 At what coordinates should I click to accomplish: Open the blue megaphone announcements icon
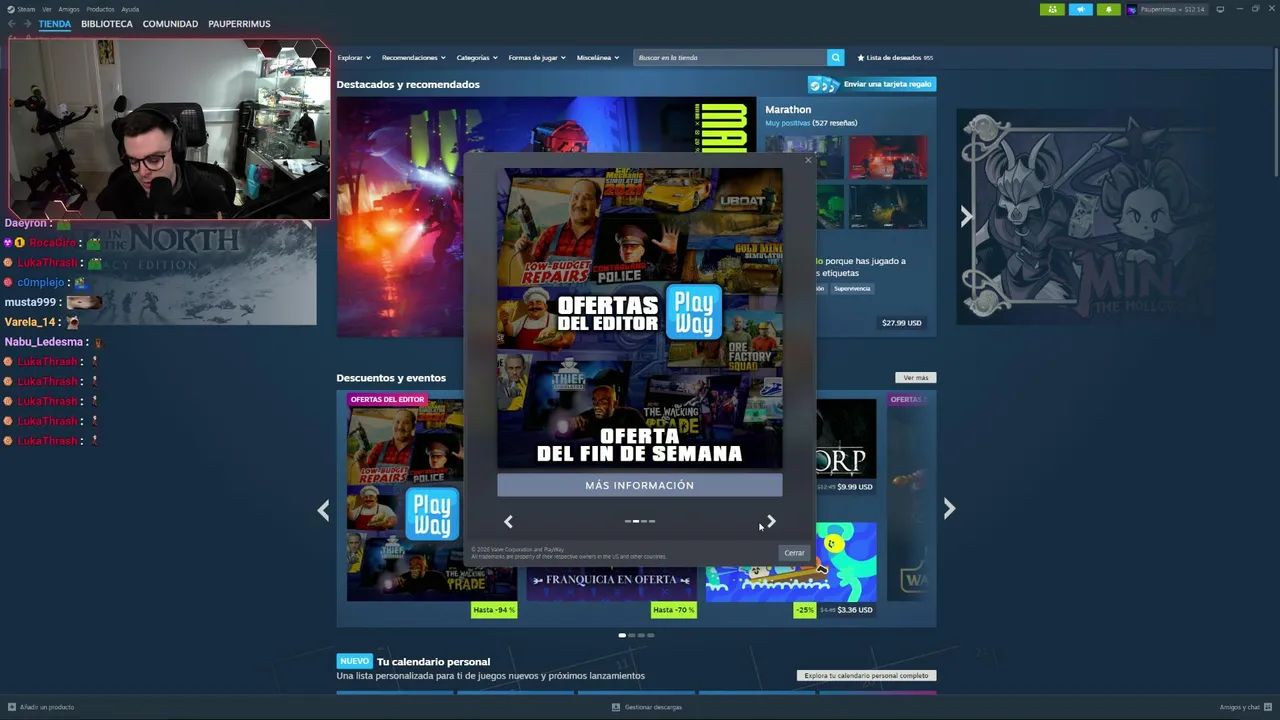coord(1081,9)
